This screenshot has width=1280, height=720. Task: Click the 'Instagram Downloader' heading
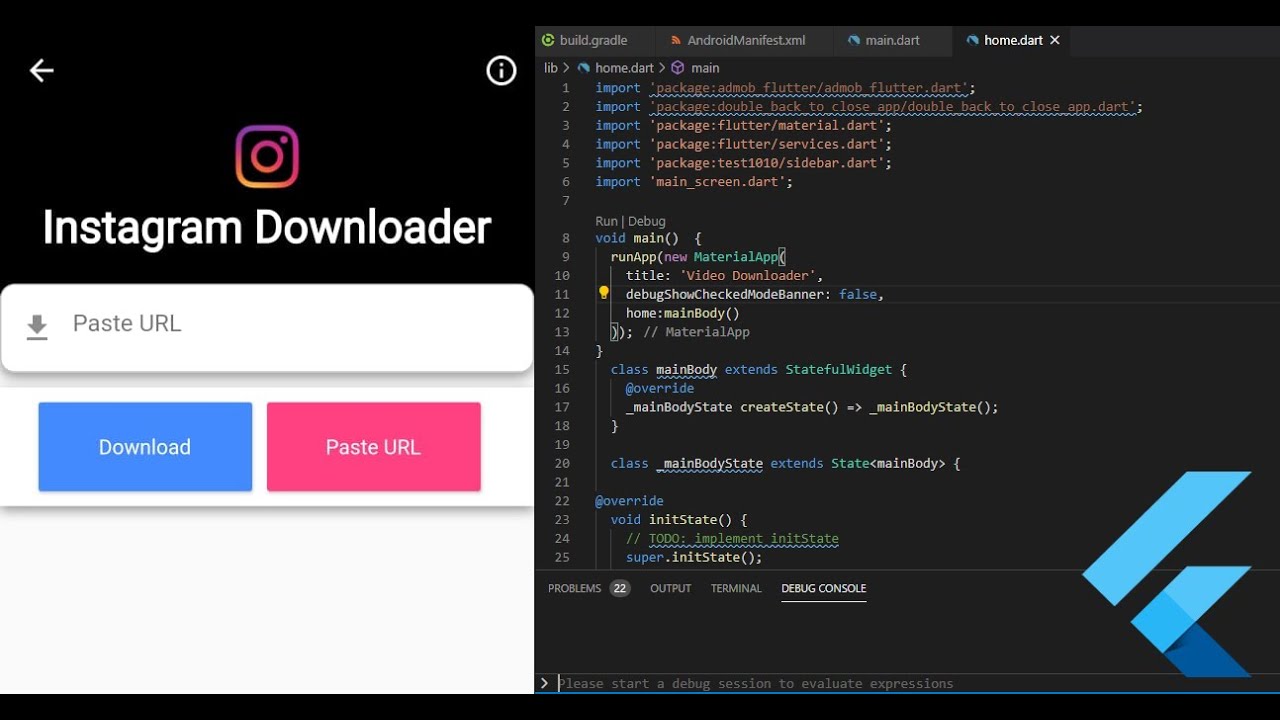point(267,228)
